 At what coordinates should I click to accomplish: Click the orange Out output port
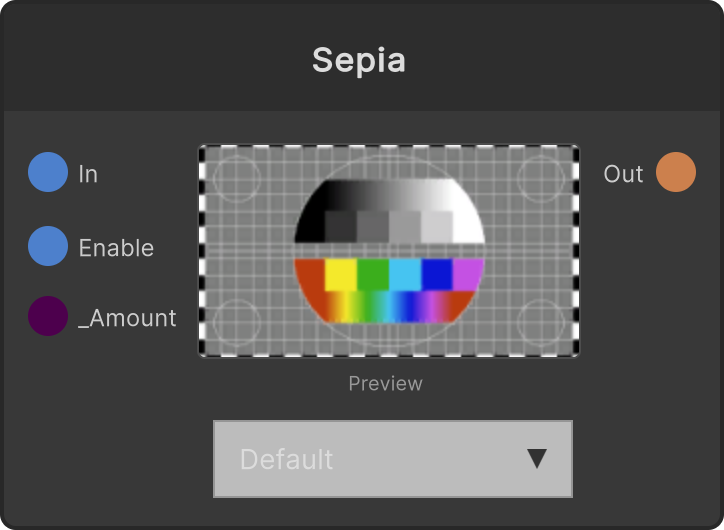676,172
